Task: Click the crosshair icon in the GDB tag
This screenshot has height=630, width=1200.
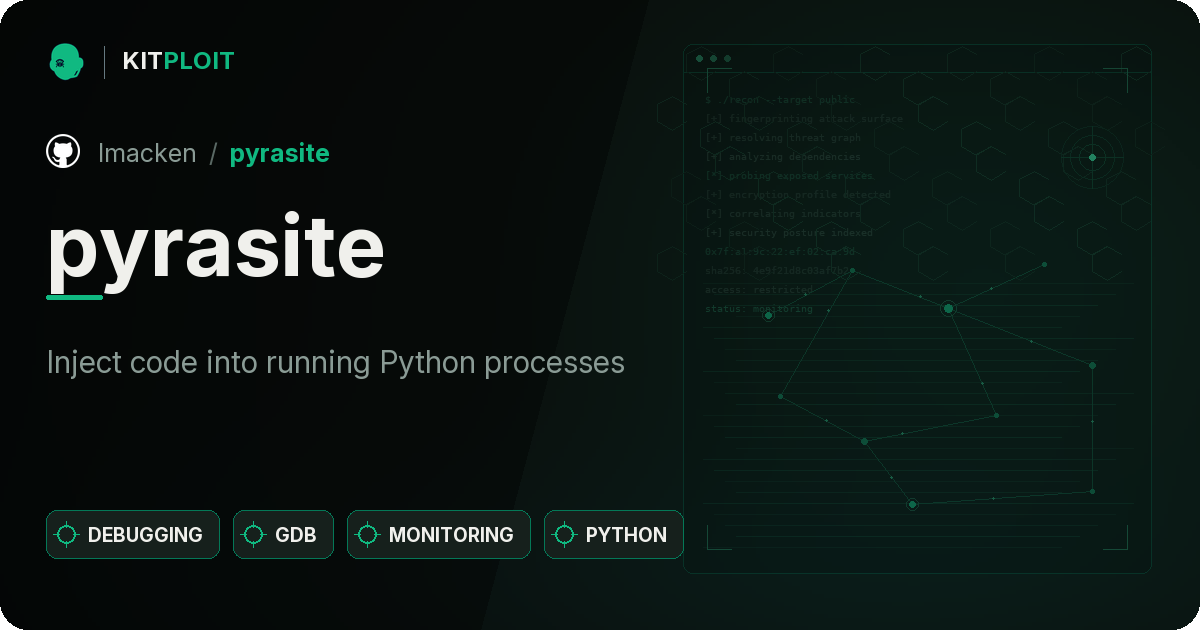Action: pos(254,535)
